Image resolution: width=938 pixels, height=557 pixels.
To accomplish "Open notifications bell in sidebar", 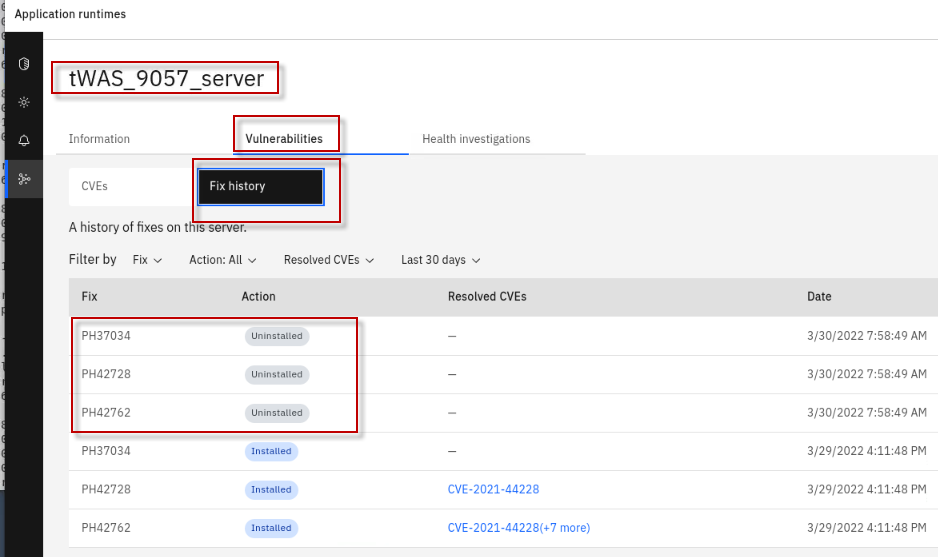I will click(x=24, y=140).
